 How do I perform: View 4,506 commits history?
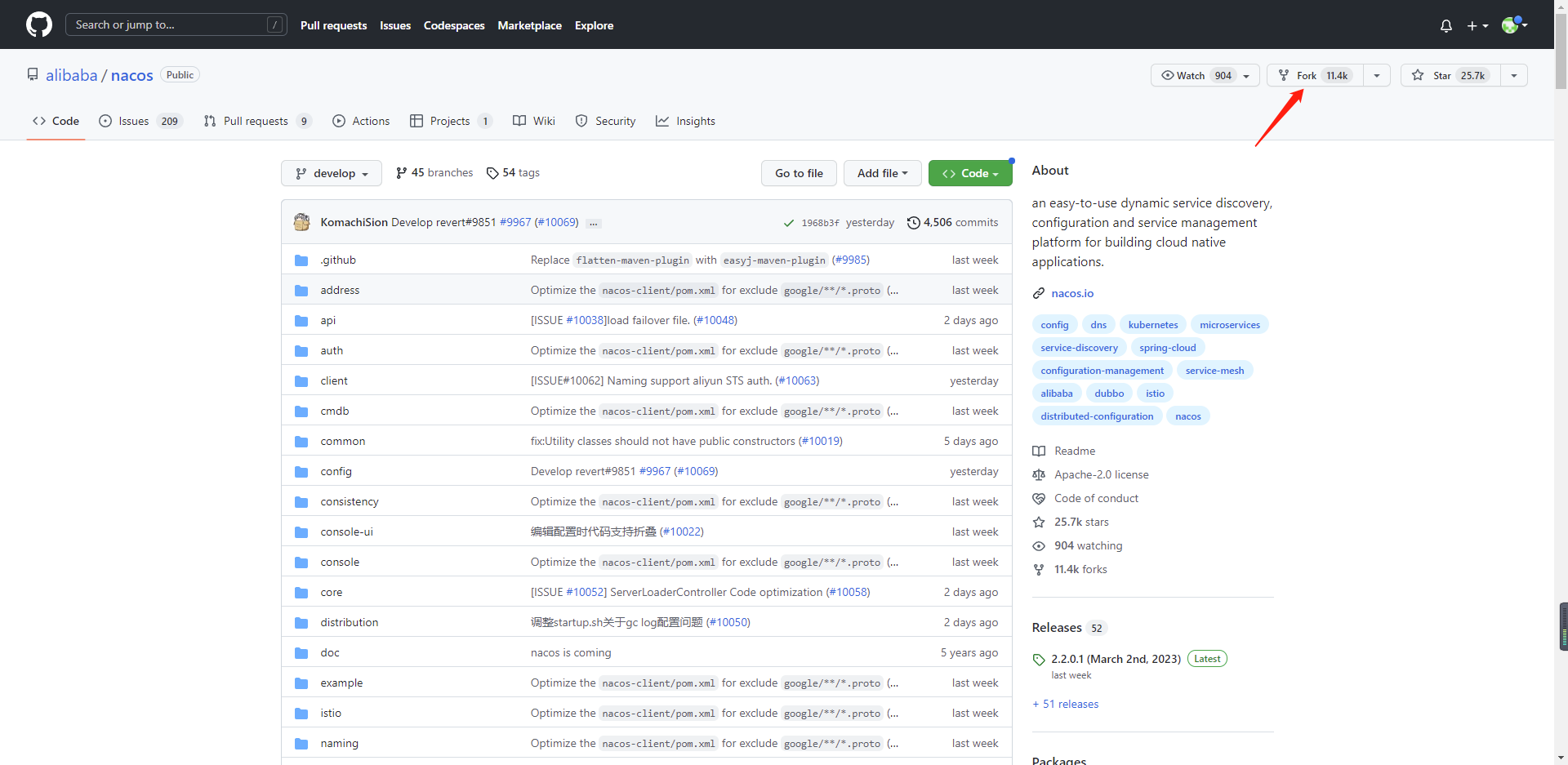coord(952,222)
